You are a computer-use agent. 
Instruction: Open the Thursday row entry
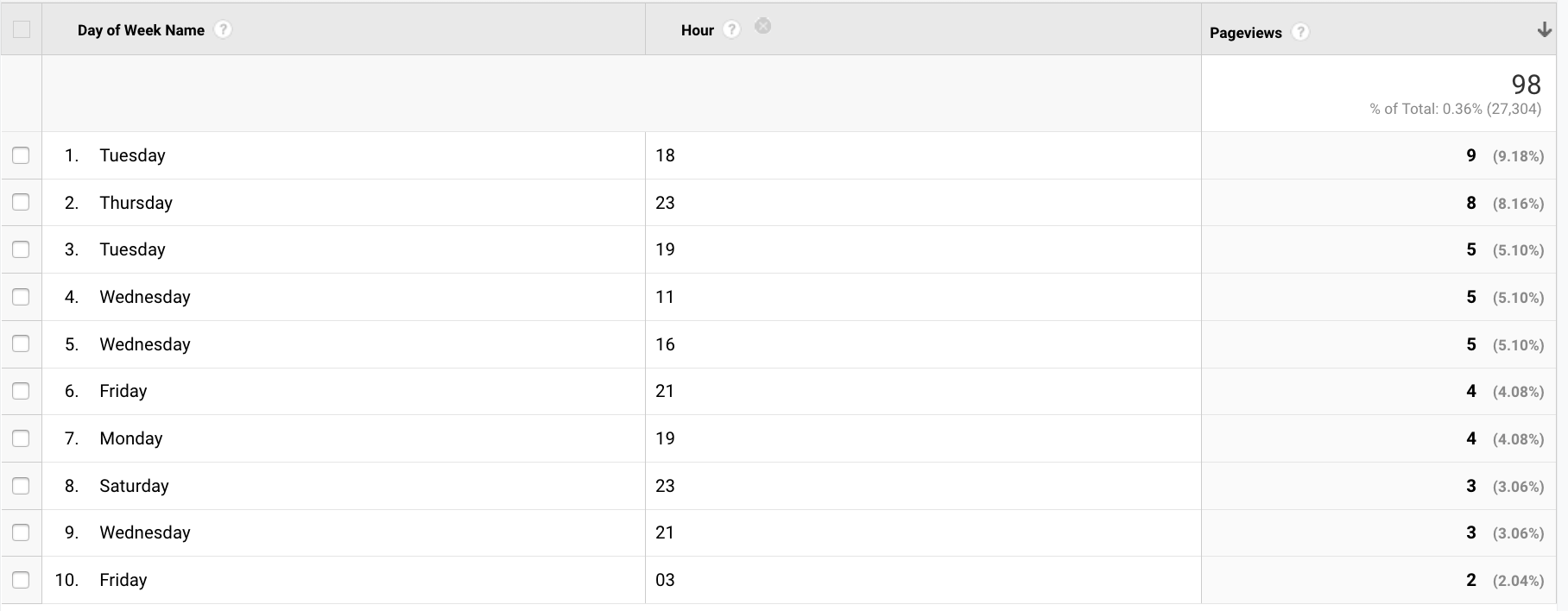click(136, 203)
